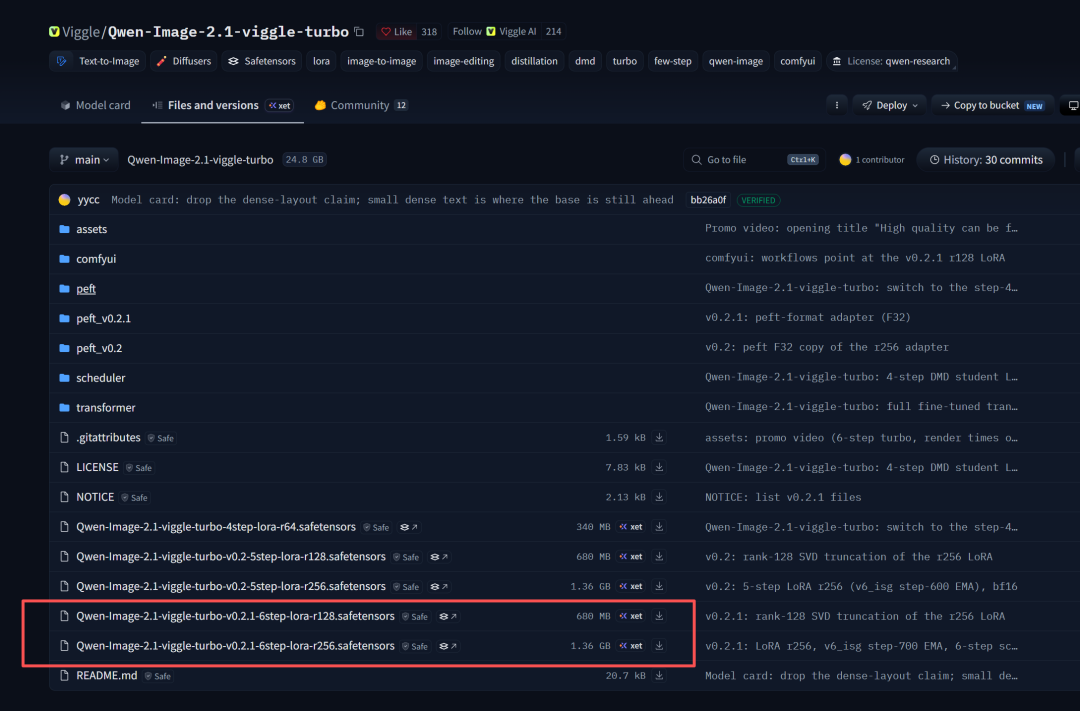1080x711 pixels.
Task: Open the three-dot more options menu
Action: click(837, 105)
